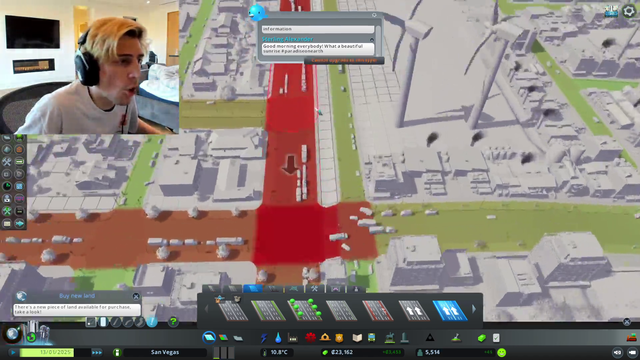Open the Landscaping tool
Screen dimensions: 640x360
click(456, 338)
